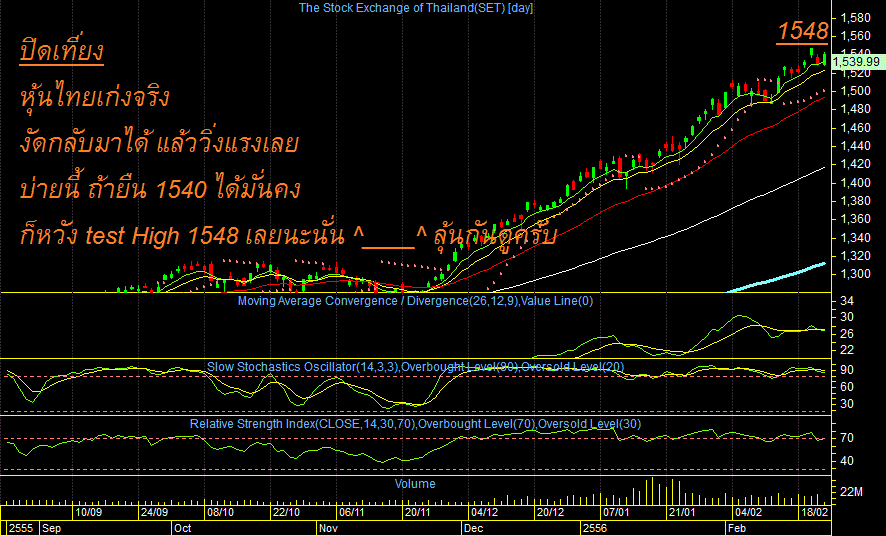Click the Oct month label
Screen dimensions: 886x536
[x=183, y=528]
